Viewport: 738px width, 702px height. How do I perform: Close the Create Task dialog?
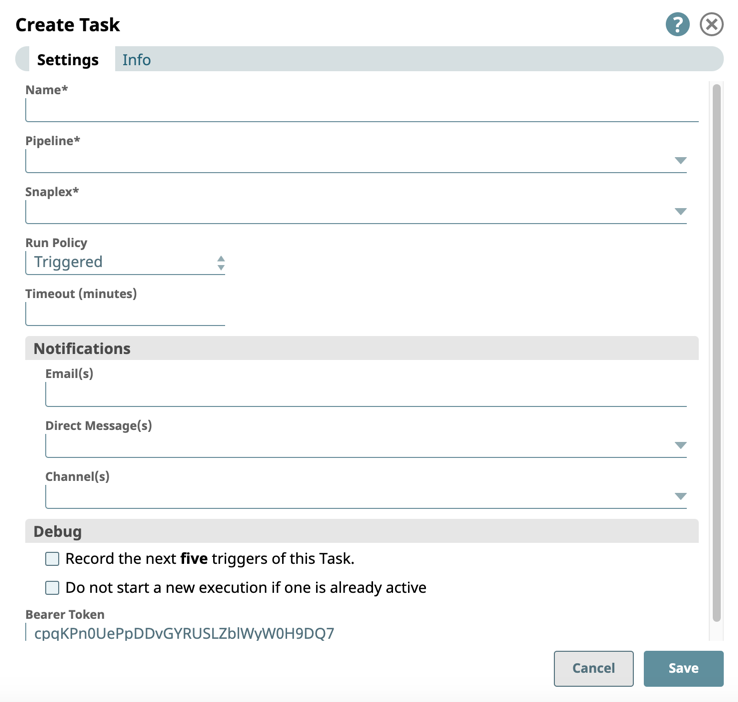click(x=711, y=25)
